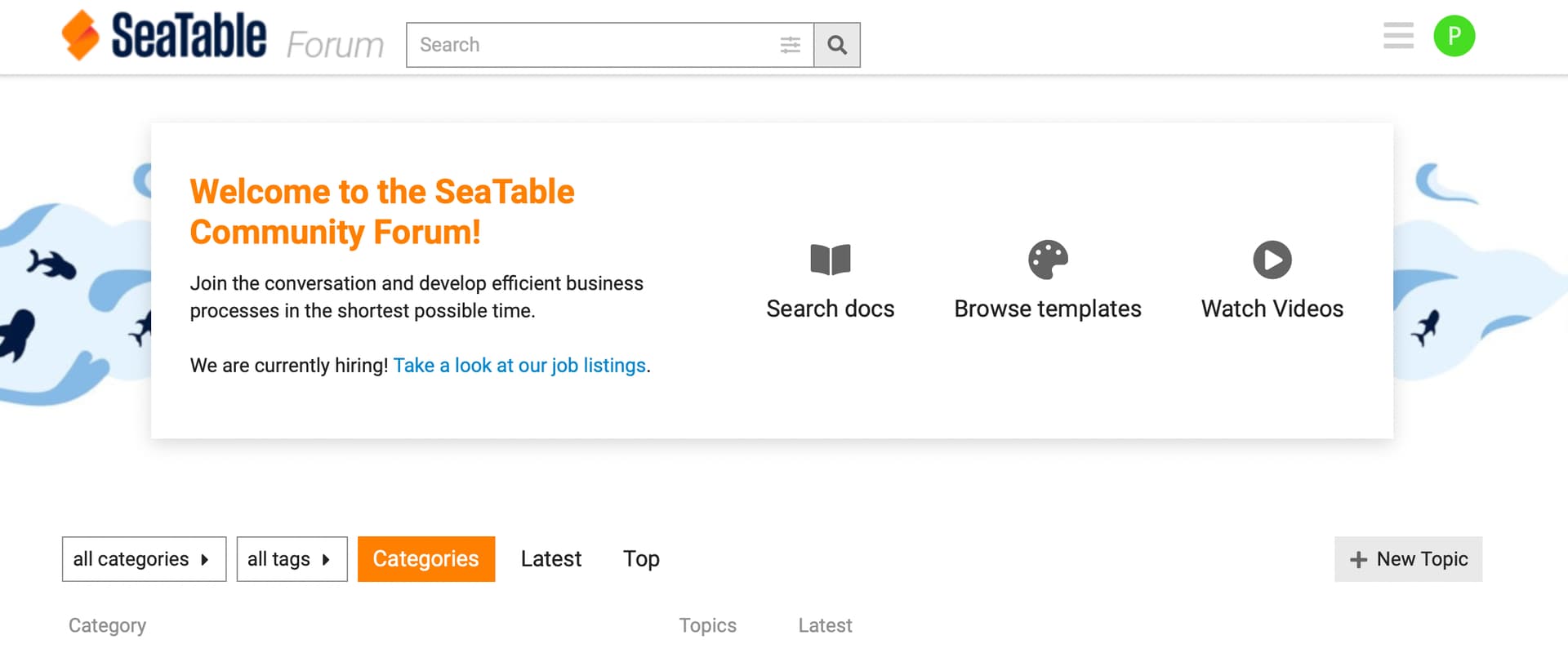Switch to the Top tab

click(641, 559)
